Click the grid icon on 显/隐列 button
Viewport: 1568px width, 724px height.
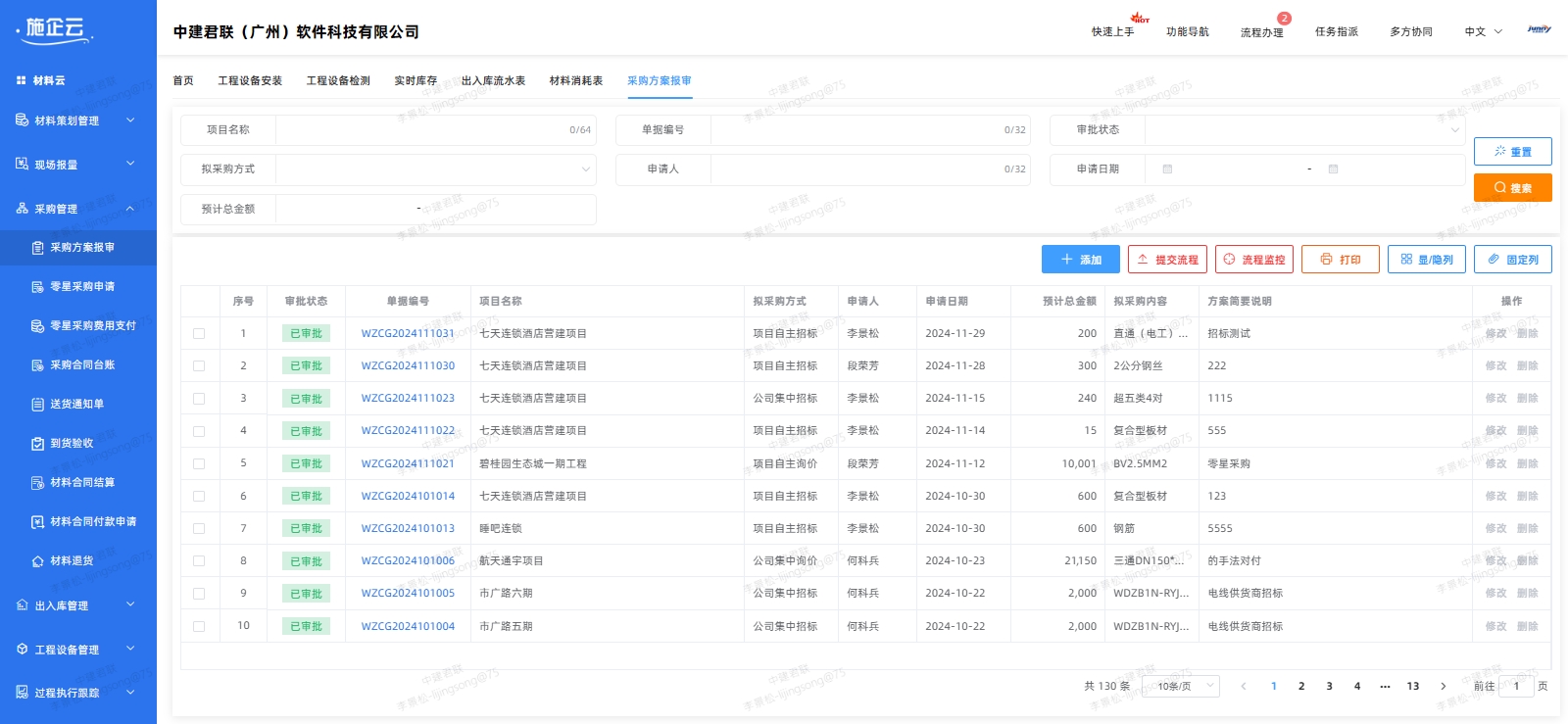coord(1406,260)
